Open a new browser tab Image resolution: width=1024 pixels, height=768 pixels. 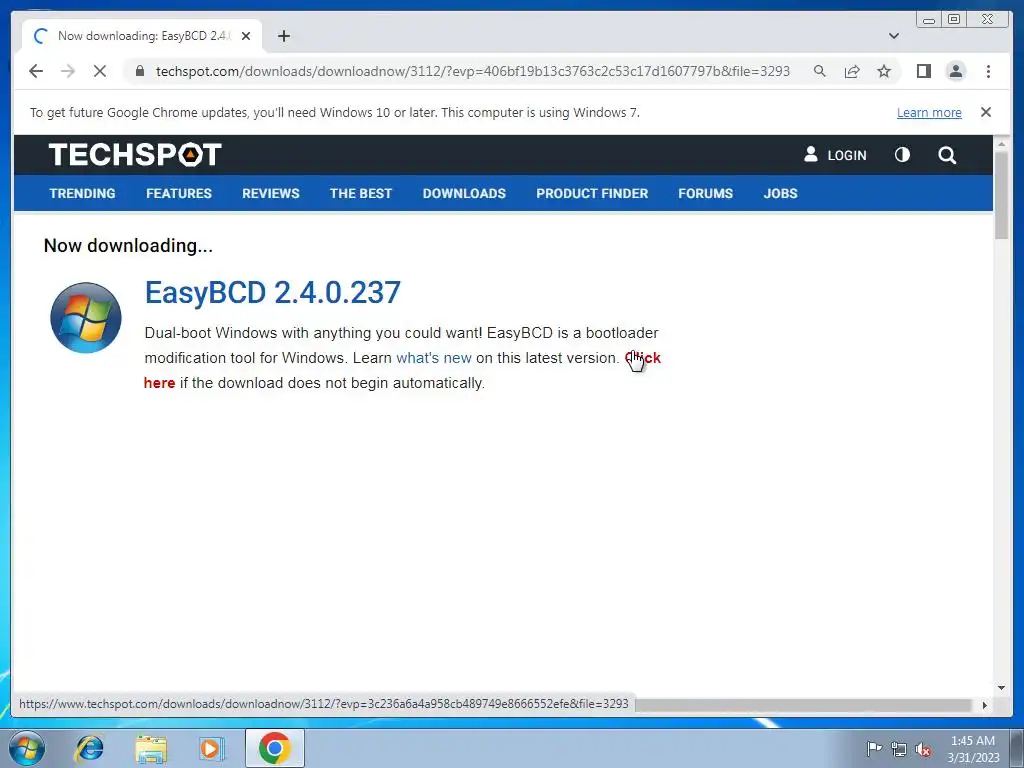pyautogui.click(x=283, y=36)
